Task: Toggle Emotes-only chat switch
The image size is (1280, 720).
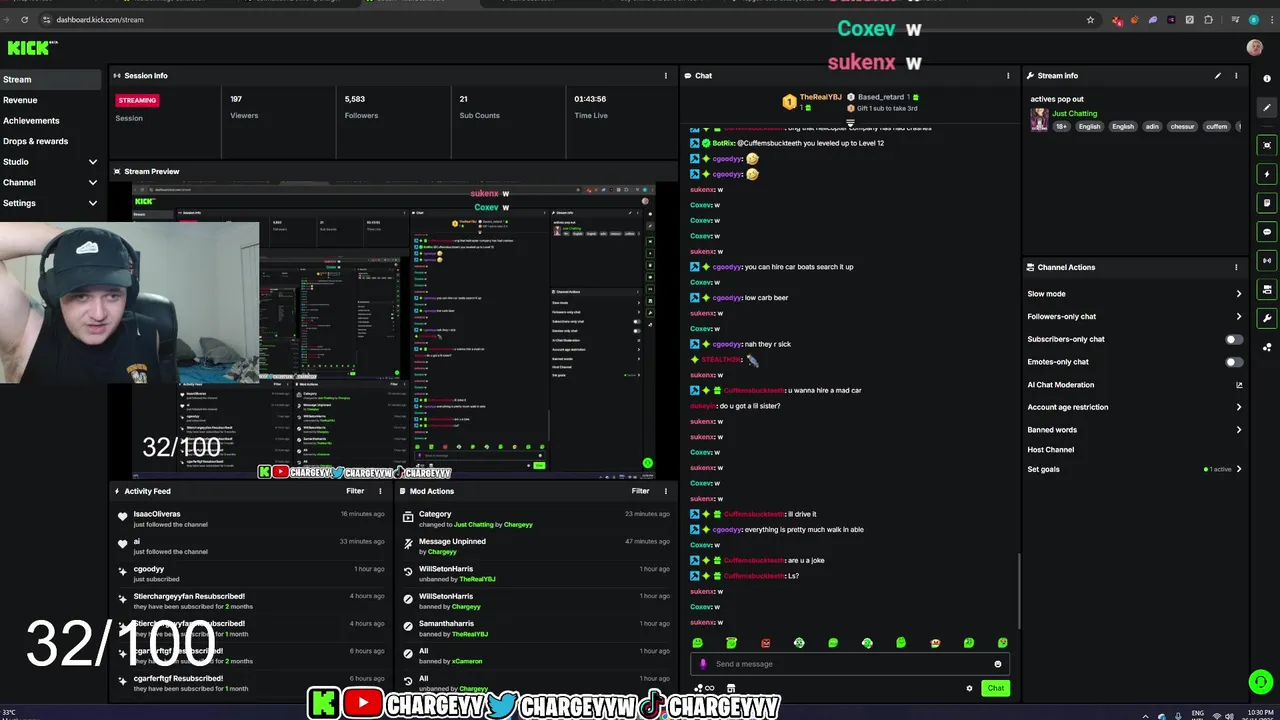Action: [x=1235, y=362]
